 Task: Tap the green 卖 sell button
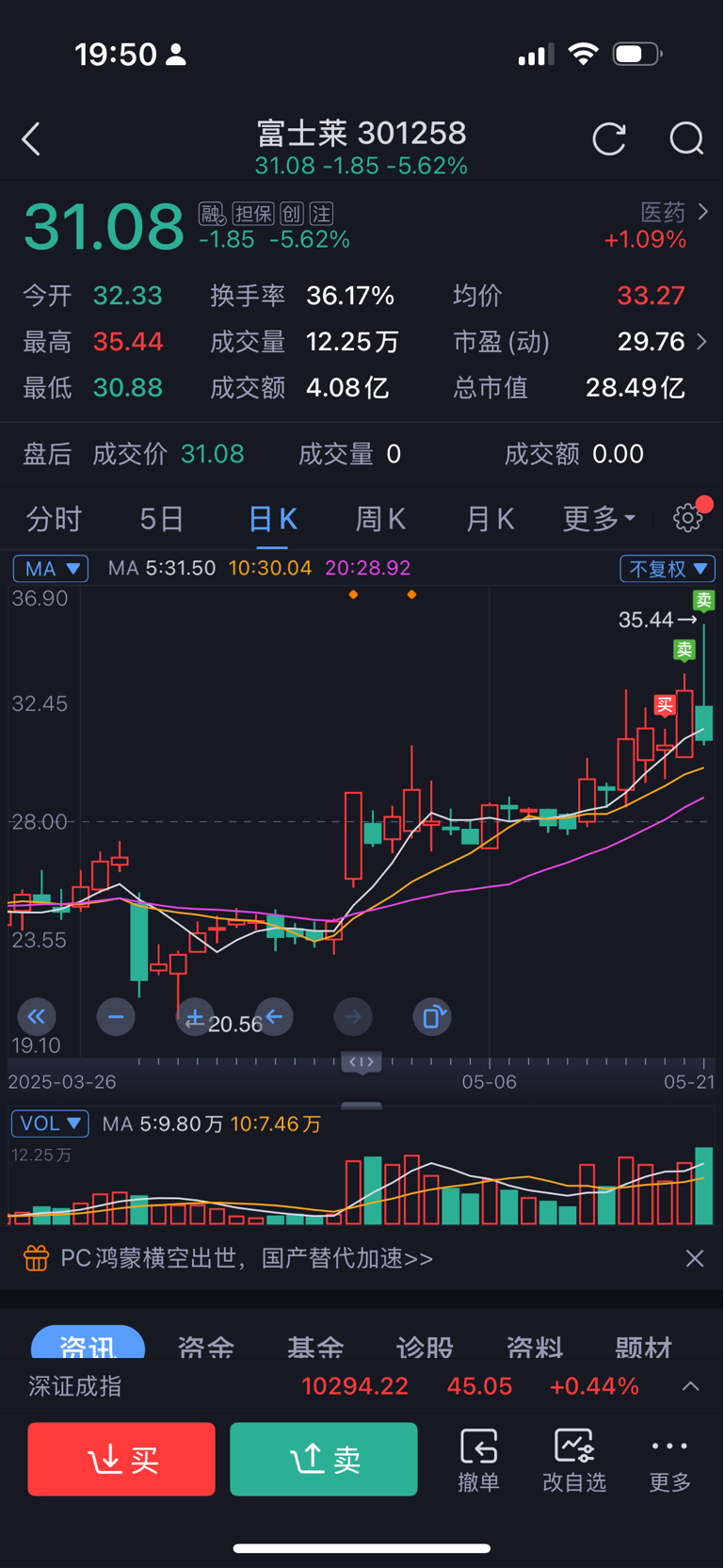pyautogui.click(x=324, y=1459)
